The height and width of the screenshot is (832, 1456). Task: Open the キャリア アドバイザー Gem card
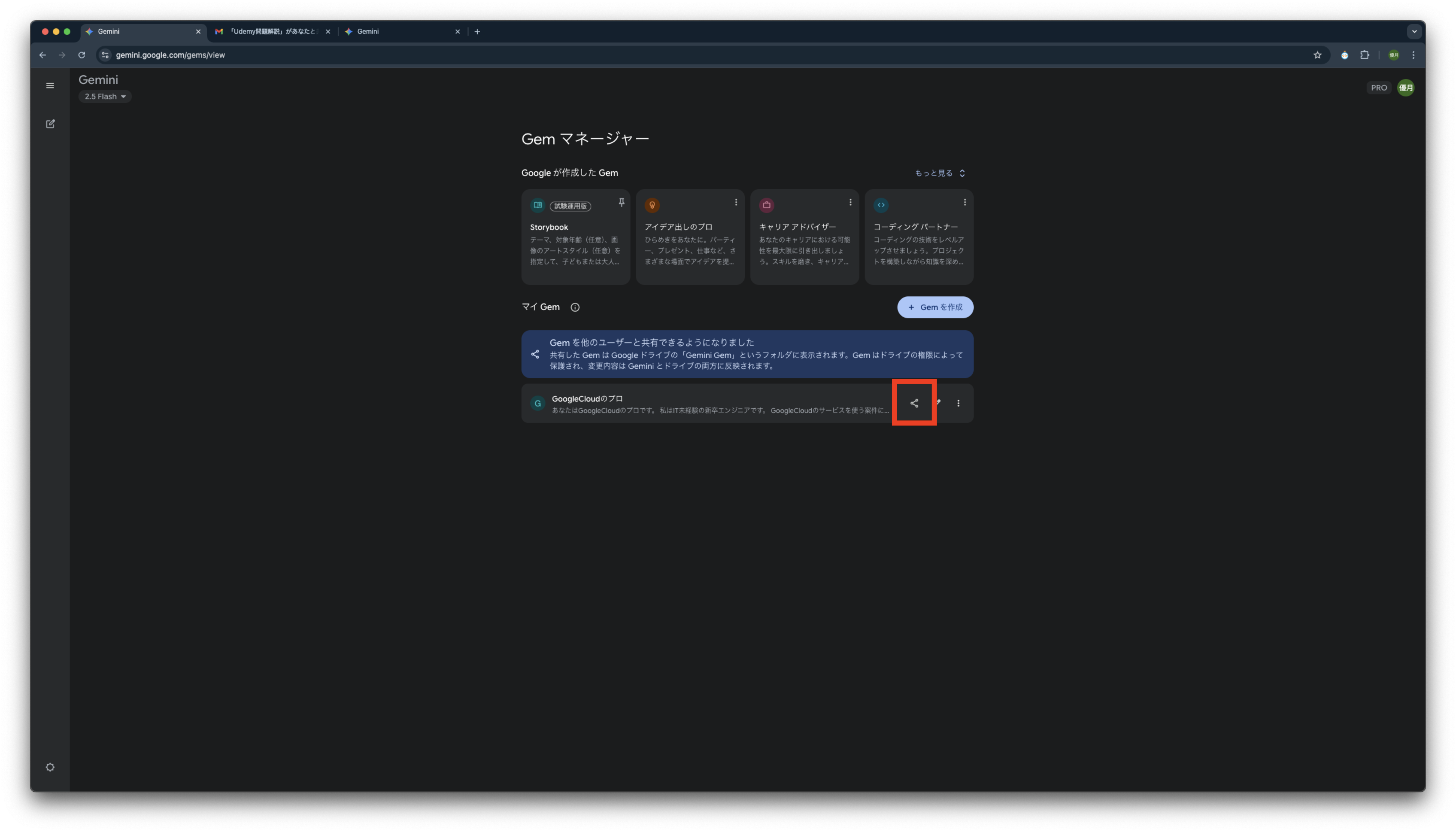(805, 237)
